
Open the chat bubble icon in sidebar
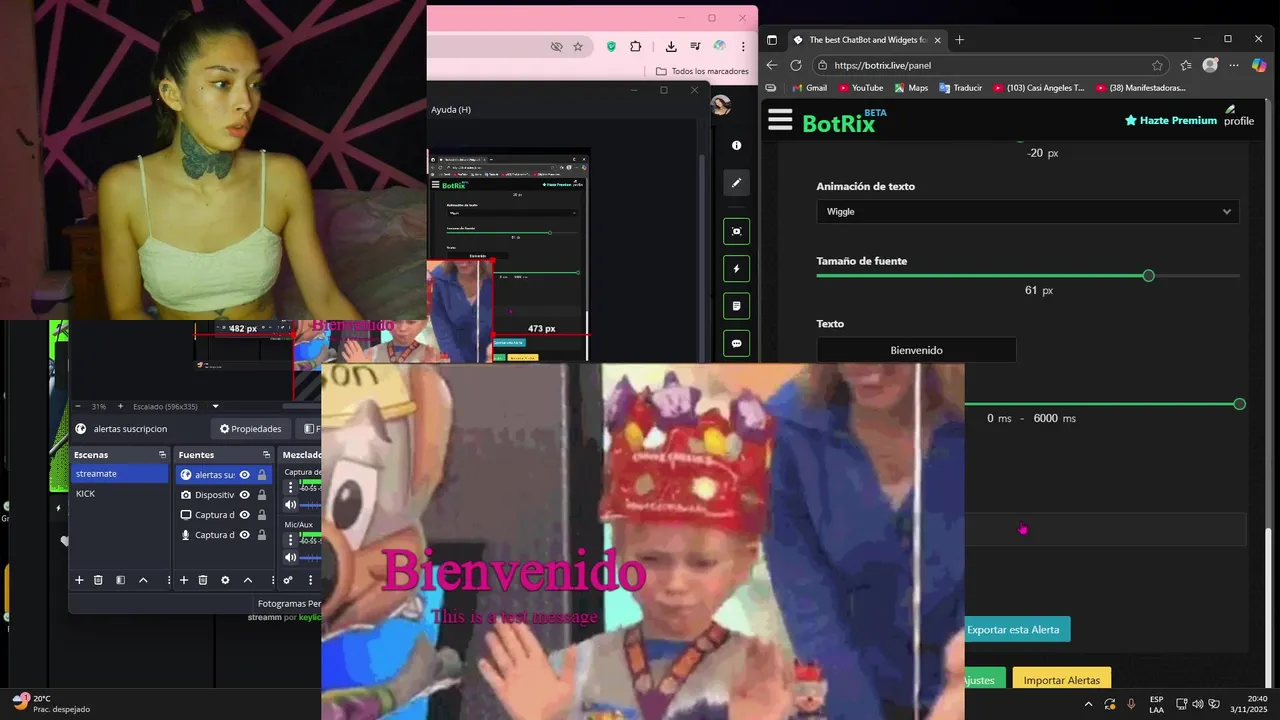point(736,344)
